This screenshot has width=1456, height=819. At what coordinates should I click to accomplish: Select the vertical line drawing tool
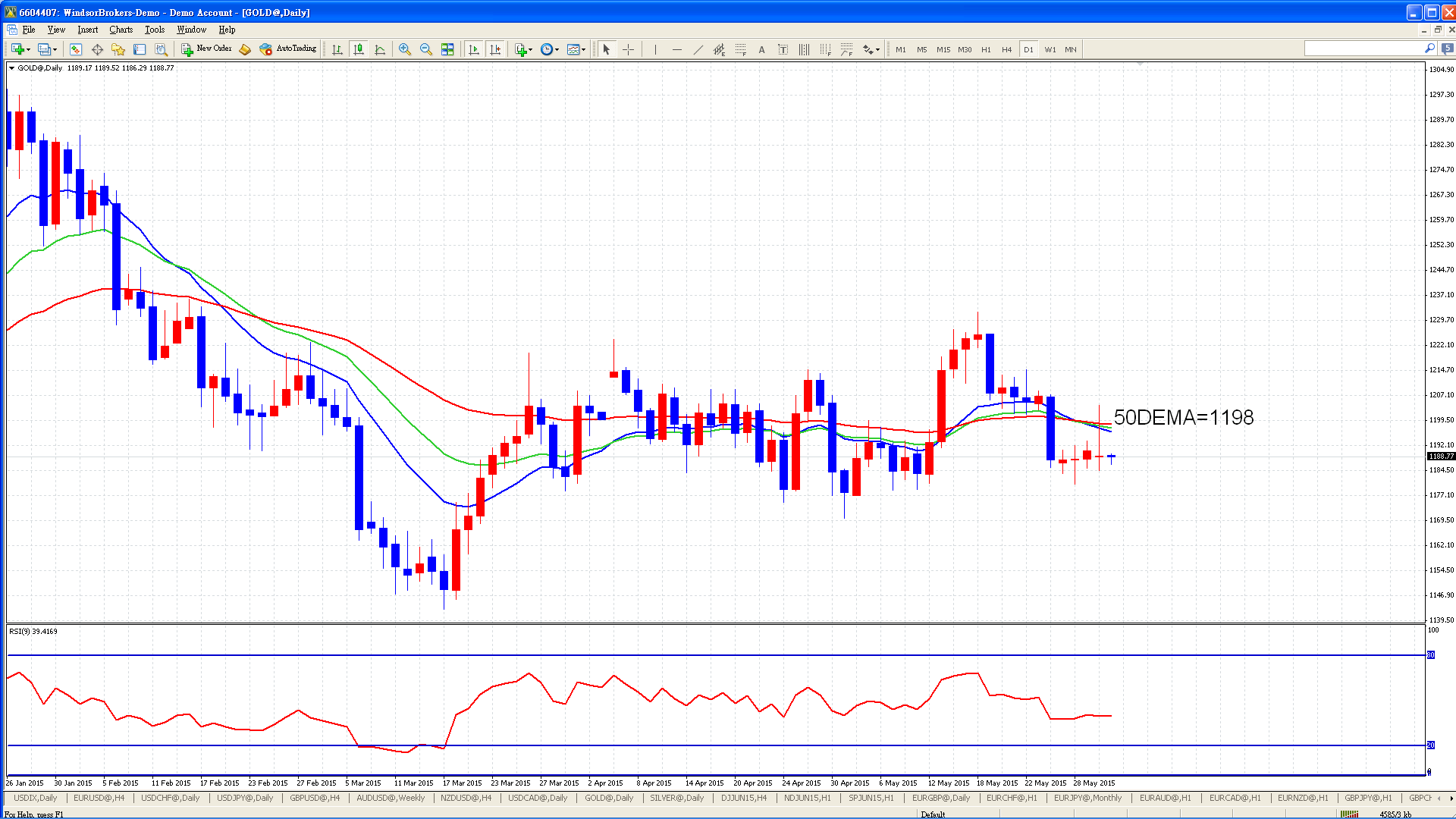point(655,49)
